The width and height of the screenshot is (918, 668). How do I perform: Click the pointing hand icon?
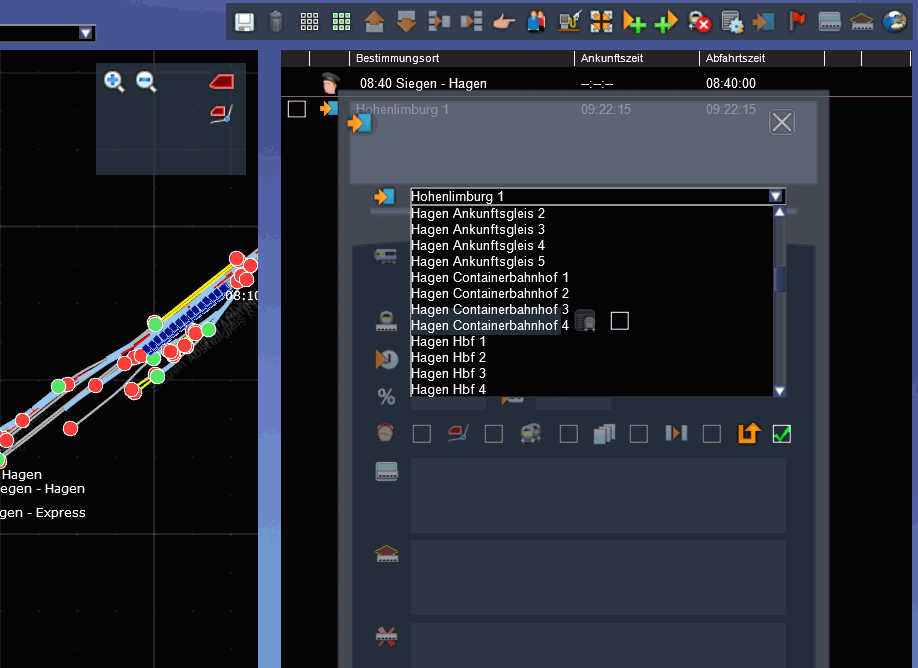(x=503, y=23)
